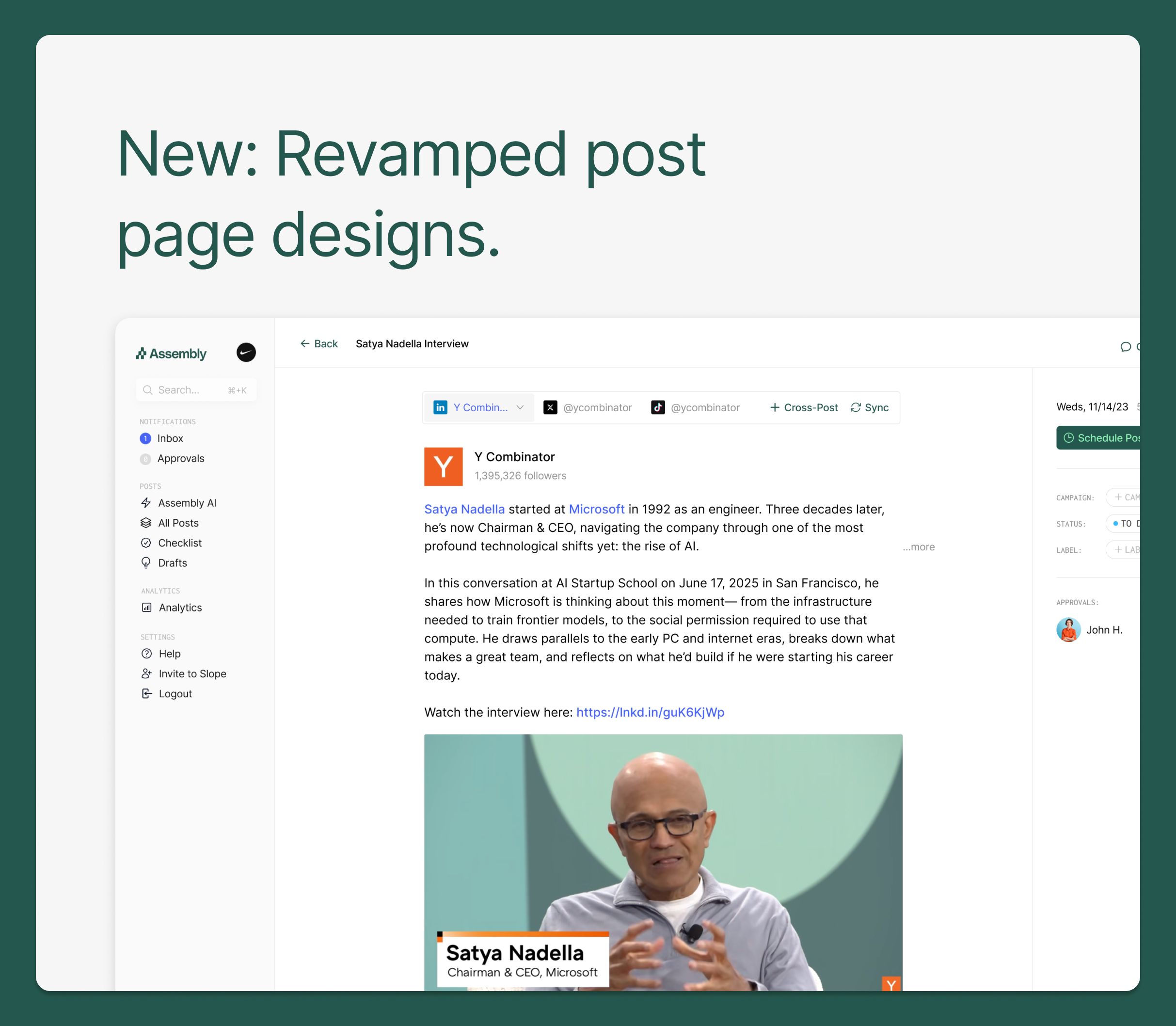This screenshot has width=1176, height=1026.
Task: Sync the post across accounts
Action: (869, 408)
